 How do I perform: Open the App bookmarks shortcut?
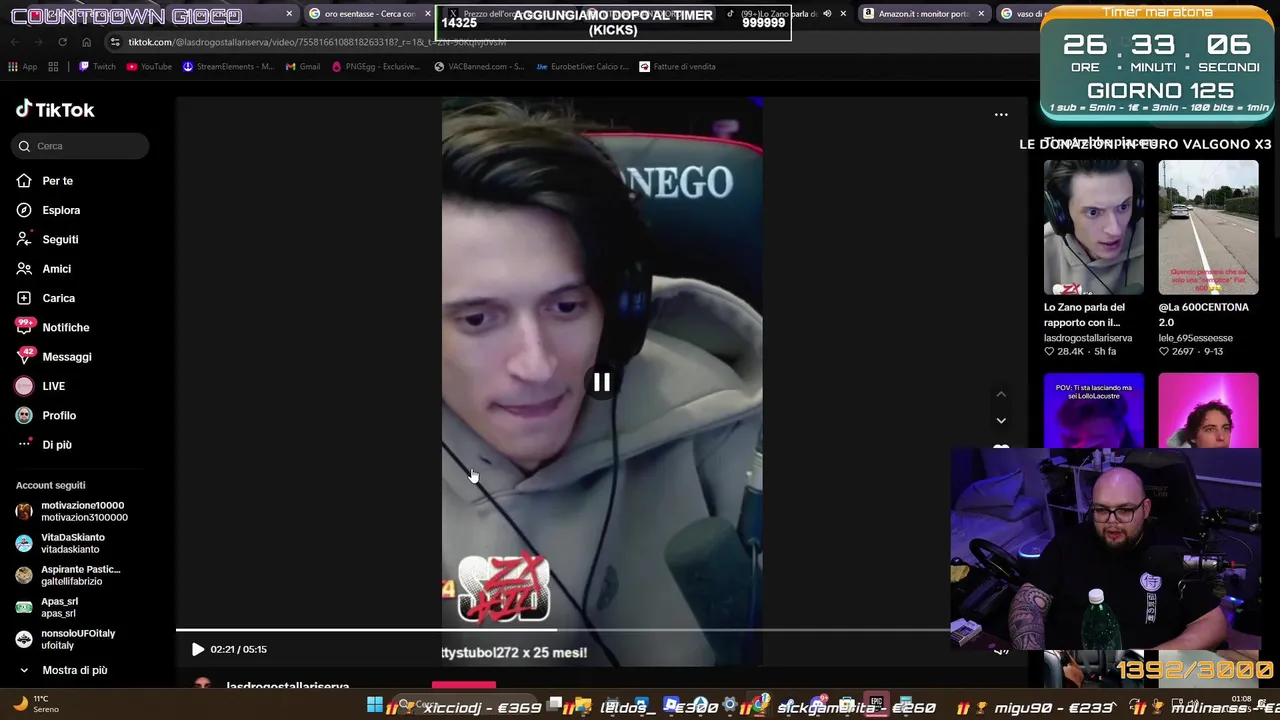click(23, 67)
